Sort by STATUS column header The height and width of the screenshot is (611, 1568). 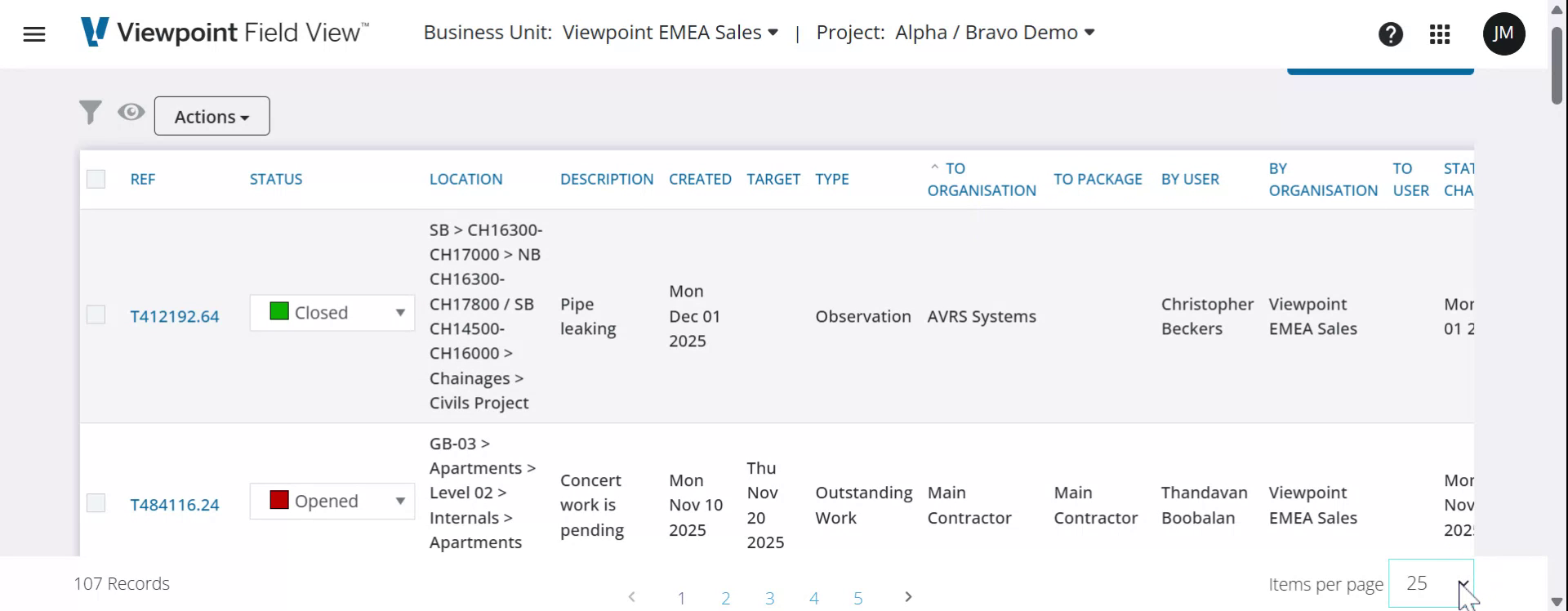[x=276, y=179]
